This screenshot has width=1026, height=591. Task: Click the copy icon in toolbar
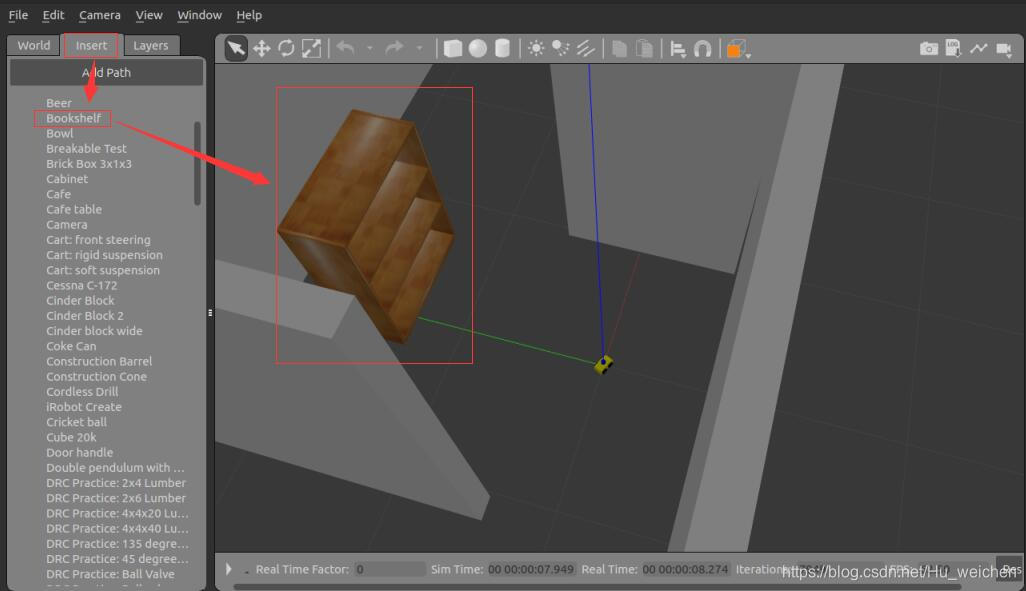click(619, 48)
